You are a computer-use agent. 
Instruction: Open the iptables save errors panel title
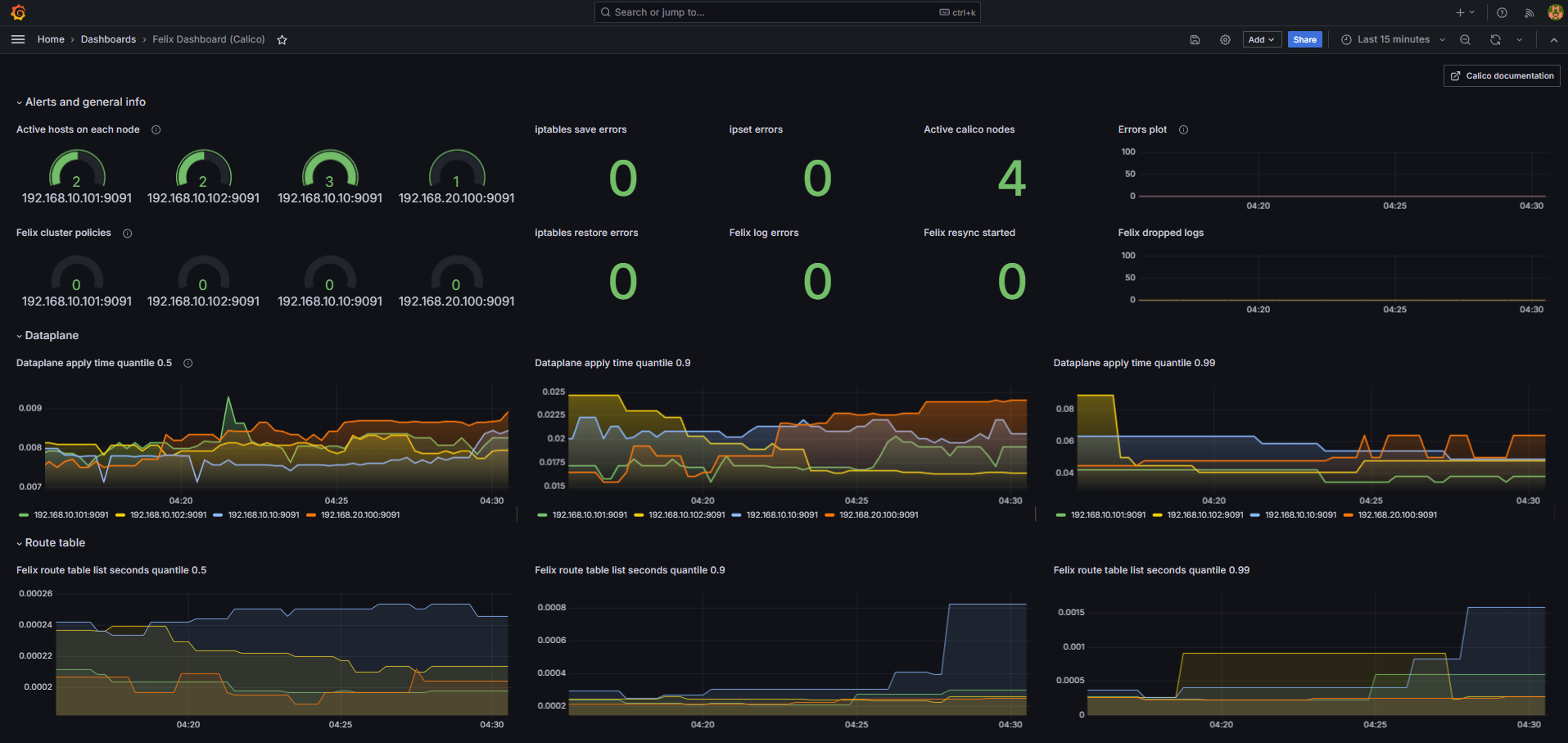coord(581,129)
